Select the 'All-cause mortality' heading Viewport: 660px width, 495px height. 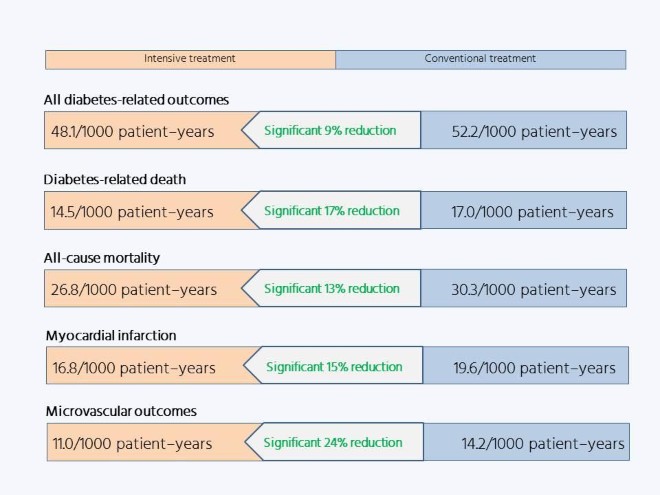click(x=102, y=258)
